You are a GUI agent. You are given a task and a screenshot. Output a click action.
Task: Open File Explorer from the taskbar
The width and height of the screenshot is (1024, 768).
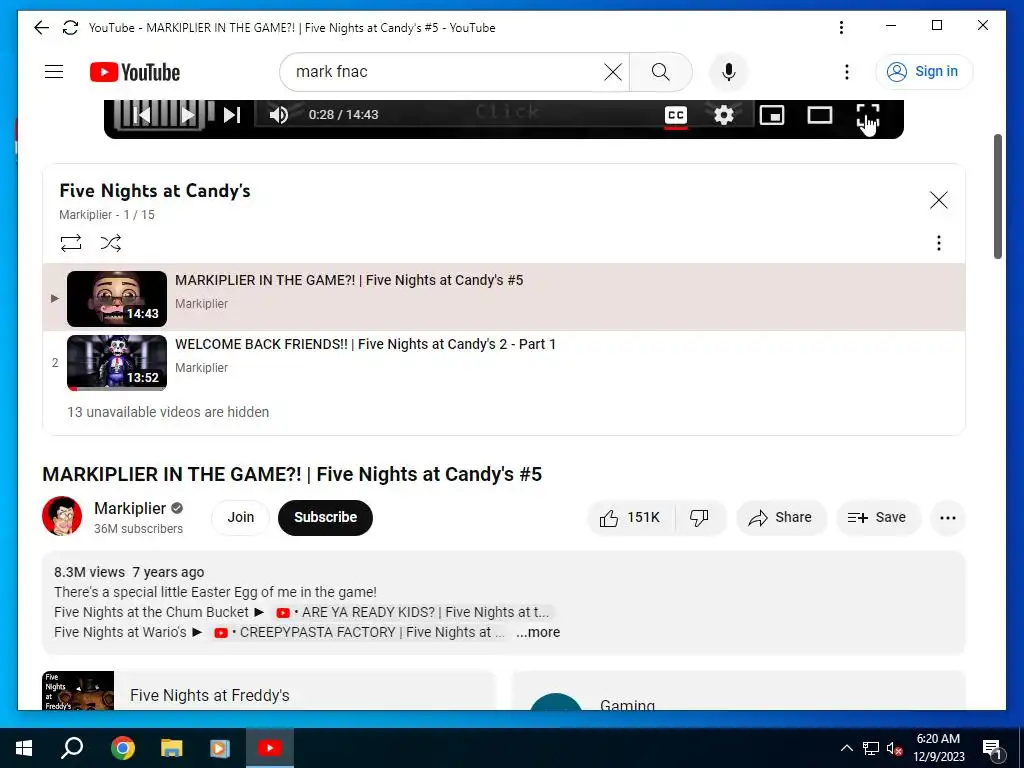click(171, 748)
